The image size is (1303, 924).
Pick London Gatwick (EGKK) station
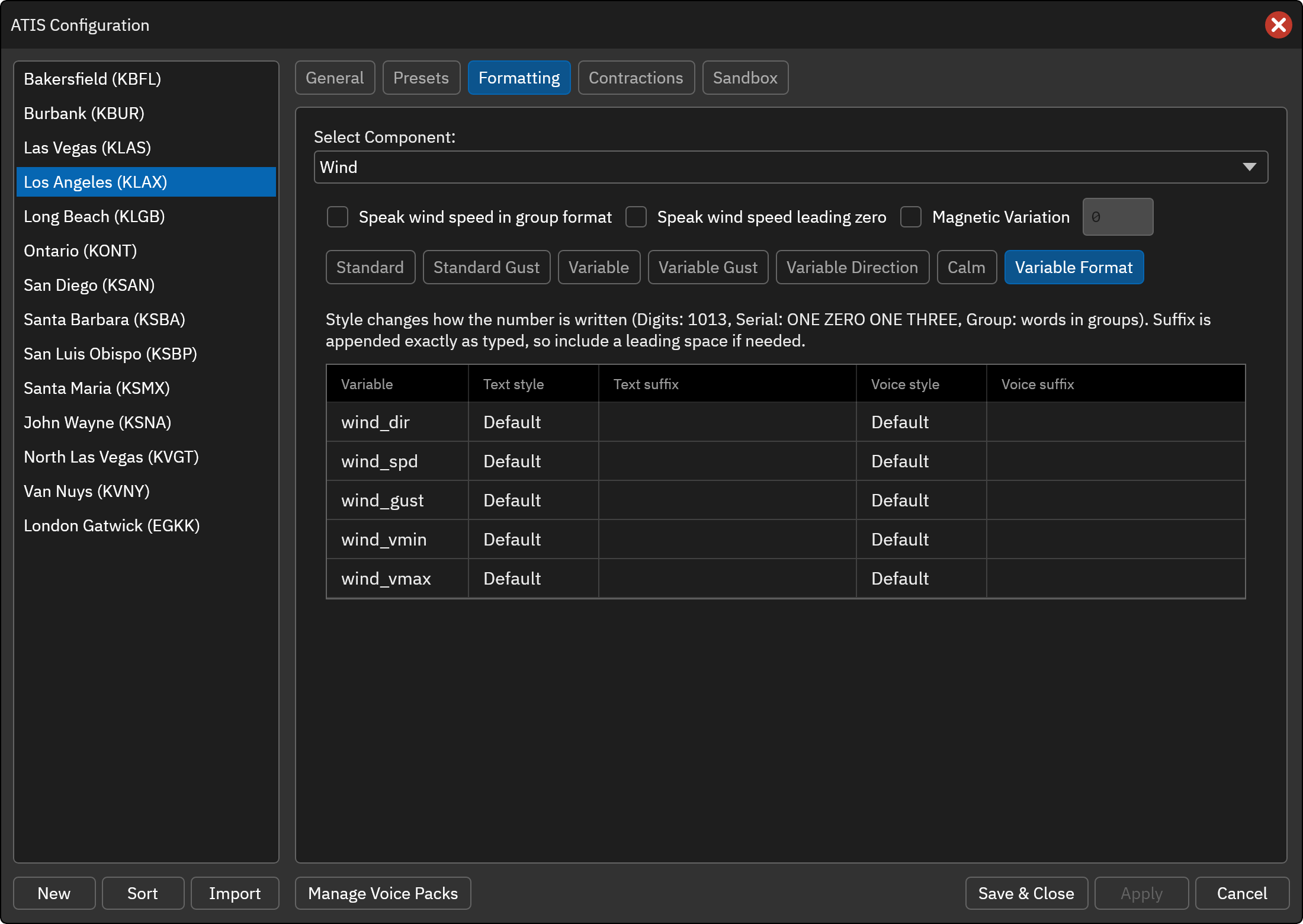(146, 525)
